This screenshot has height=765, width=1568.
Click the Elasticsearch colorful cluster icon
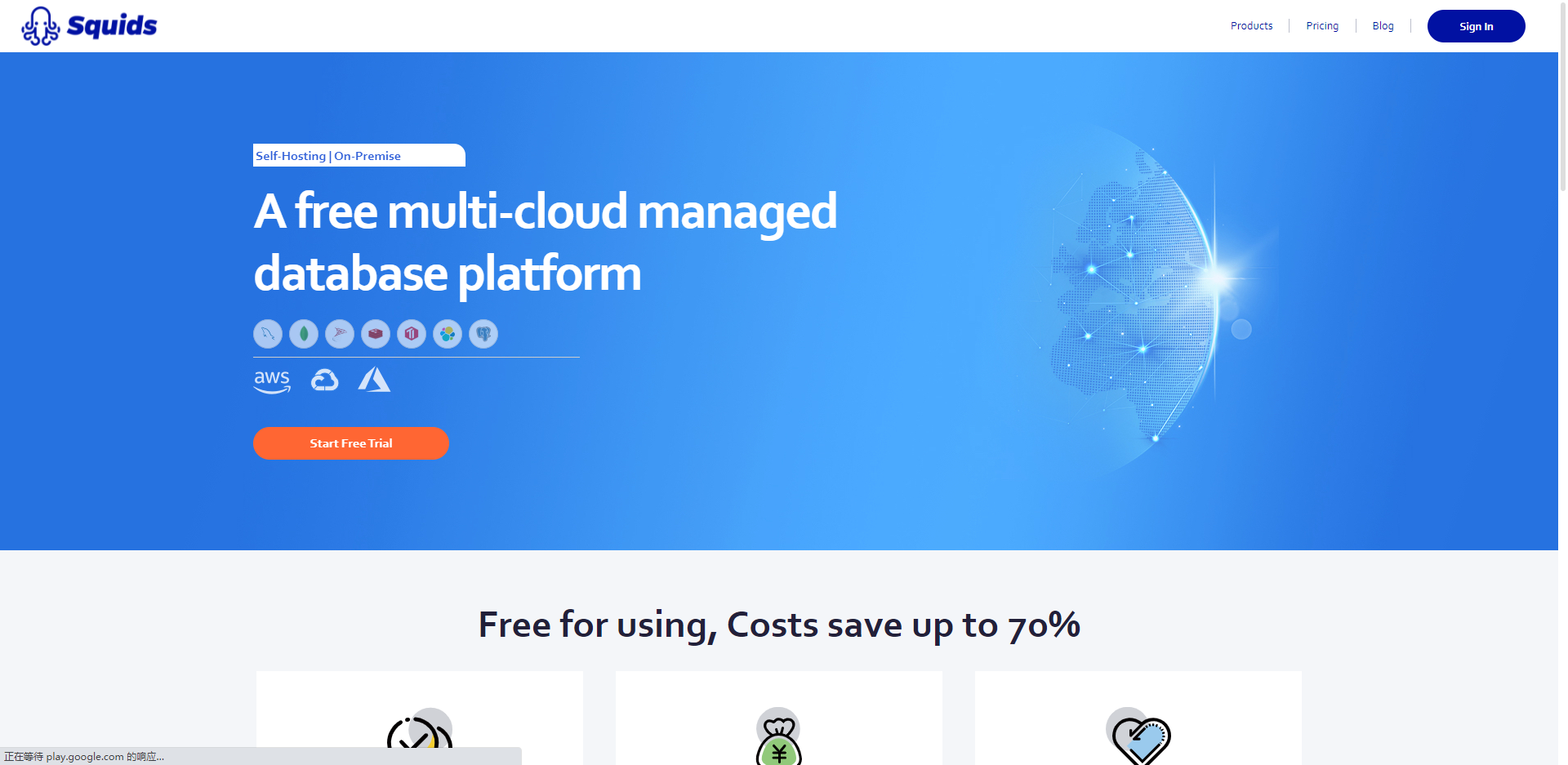click(x=448, y=334)
